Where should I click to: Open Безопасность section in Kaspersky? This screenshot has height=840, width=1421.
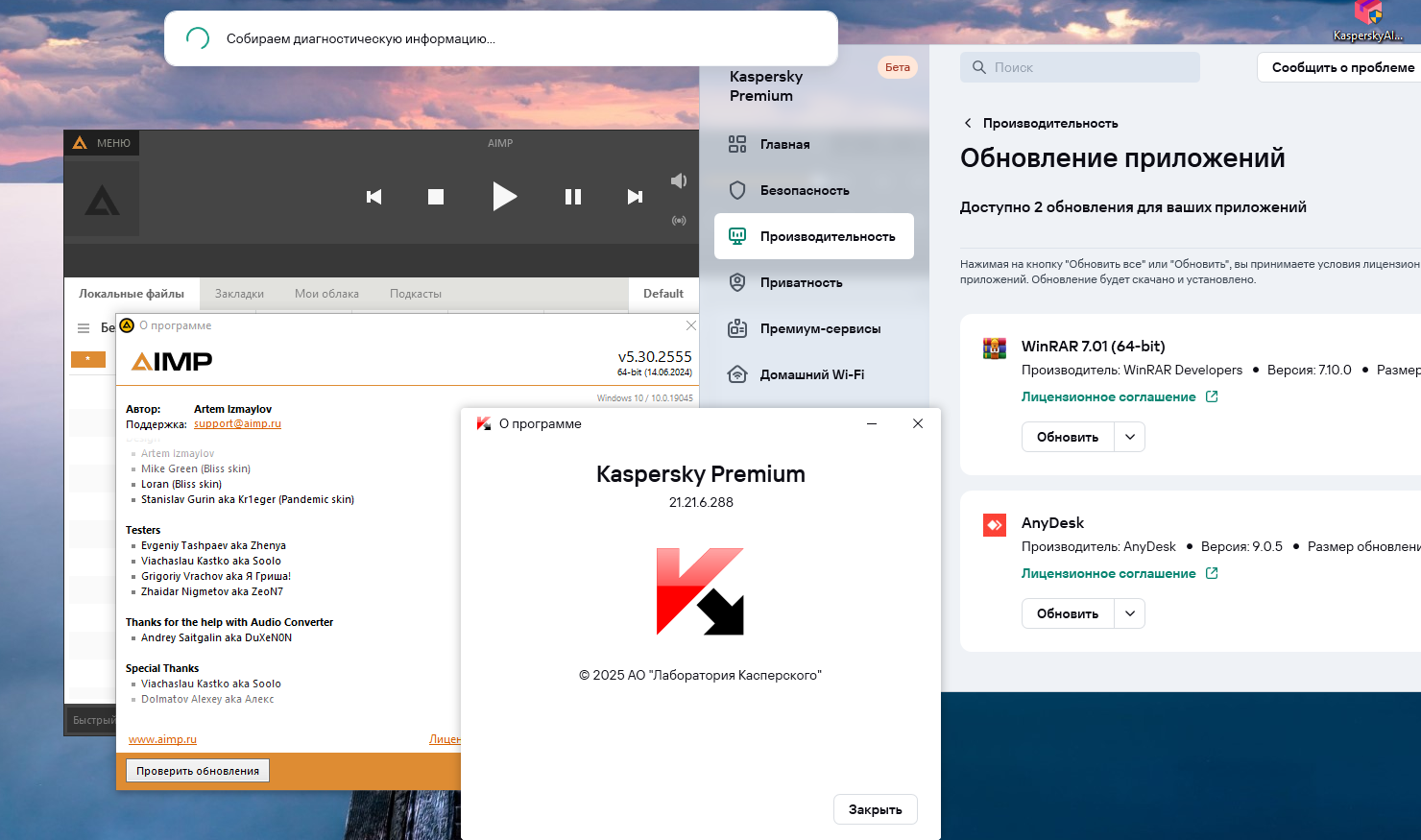814,190
